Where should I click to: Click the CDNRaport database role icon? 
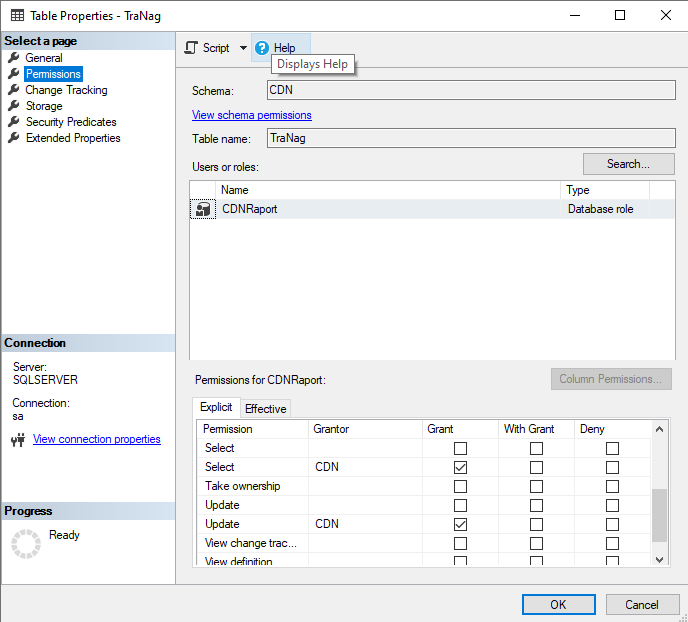coord(204,209)
